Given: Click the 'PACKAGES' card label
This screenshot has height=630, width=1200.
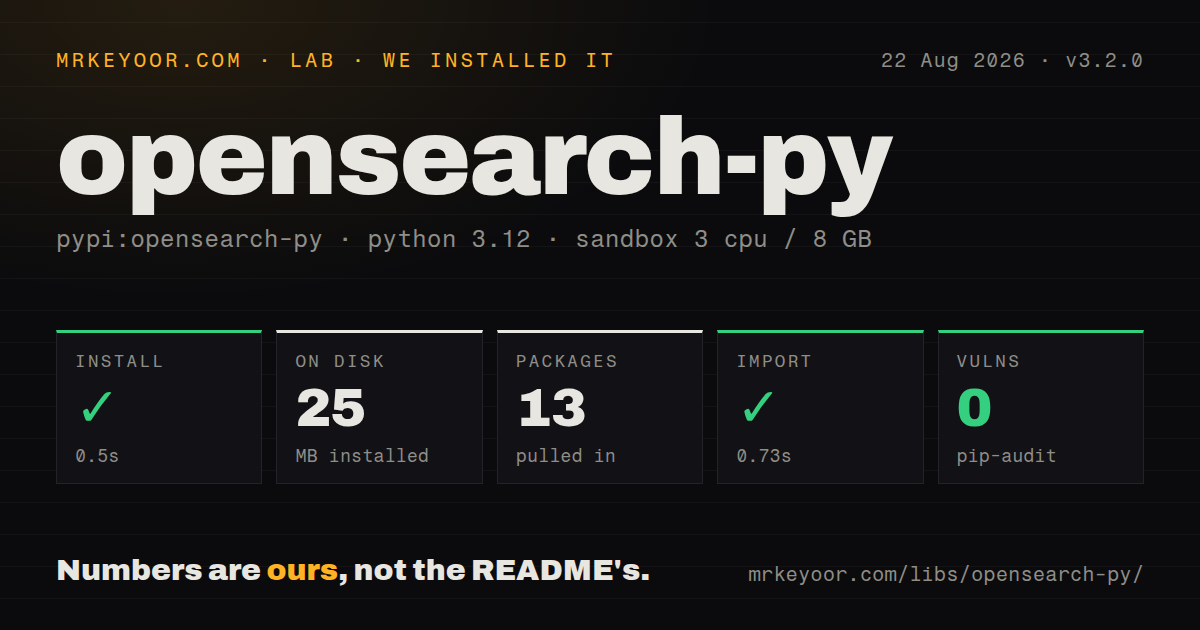Looking at the screenshot, I should [x=567, y=362].
